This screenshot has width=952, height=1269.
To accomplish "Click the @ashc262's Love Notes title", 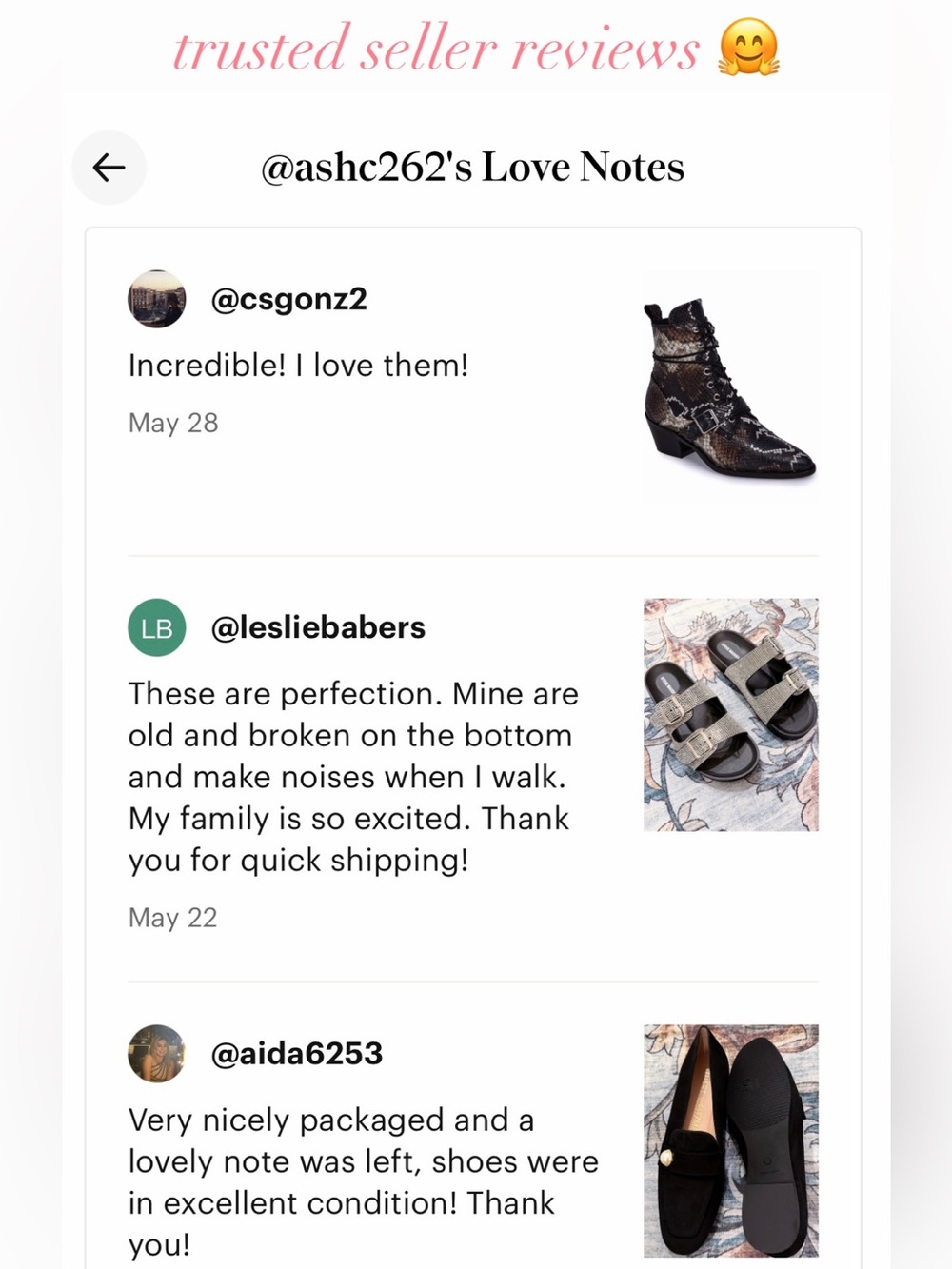I will pos(472,168).
